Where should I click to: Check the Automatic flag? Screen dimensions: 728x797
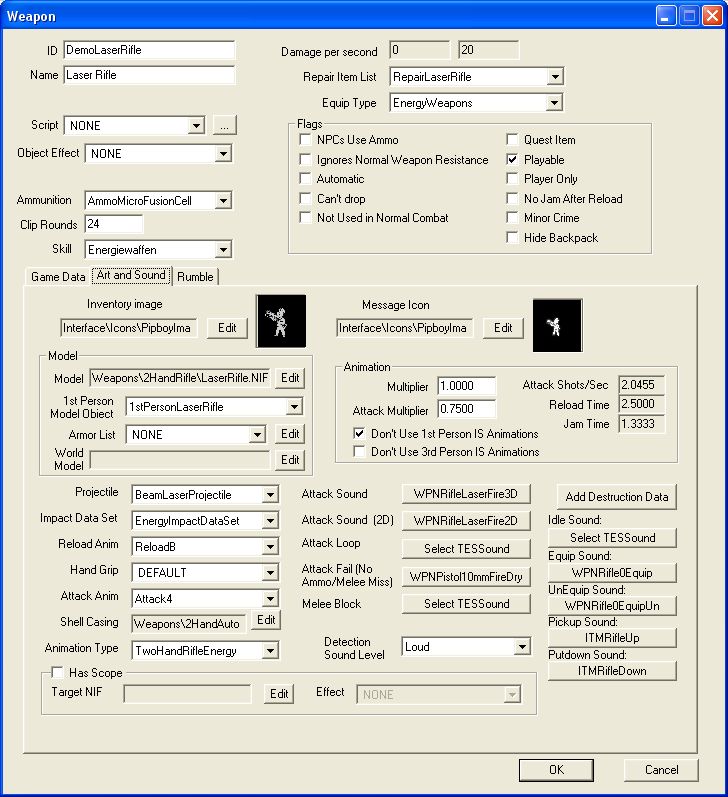coord(306,178)
